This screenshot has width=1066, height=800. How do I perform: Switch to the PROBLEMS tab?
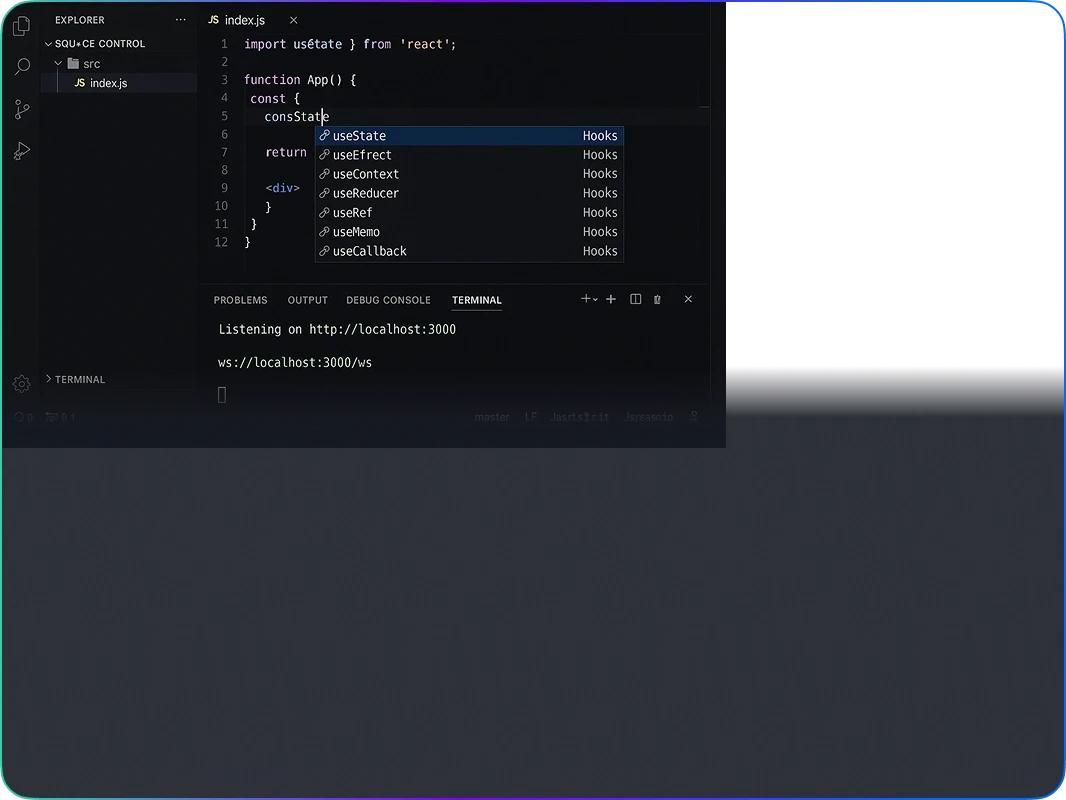coord(240,300)
